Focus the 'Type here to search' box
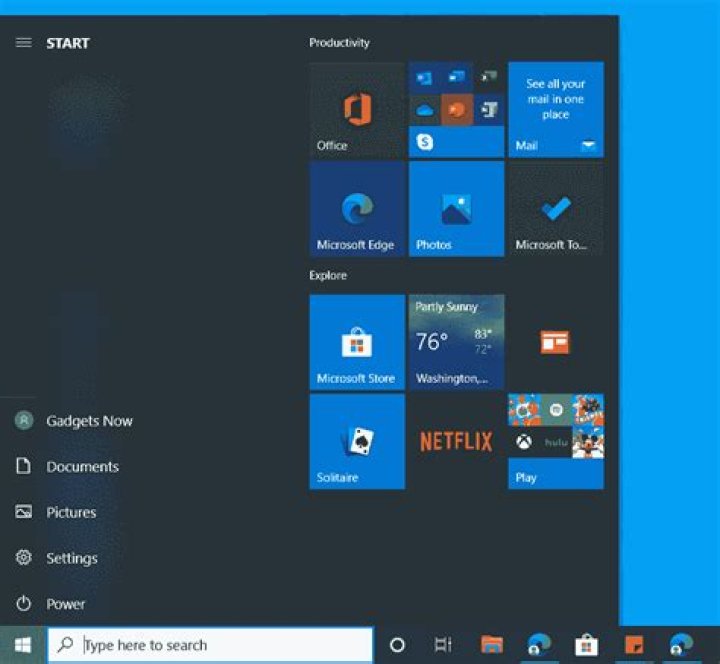Image resolution: width=720 pixels, height=664 pixels. tap(210, 645)
